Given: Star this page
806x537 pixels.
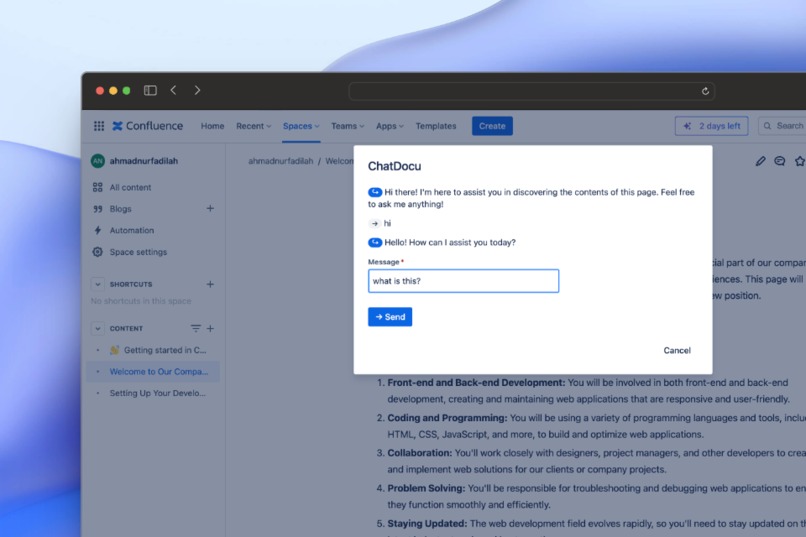Looking at the screenshot, I should pyautogui.click(x=800, y=161).
